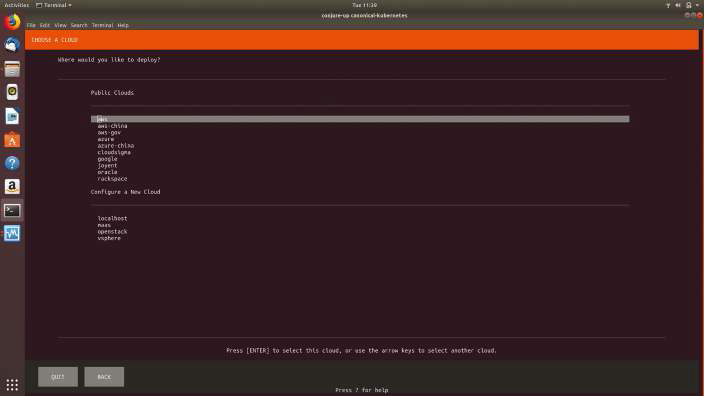
Task: Click Configure a New Cloud heading
Action: click(x=125, y=192)
